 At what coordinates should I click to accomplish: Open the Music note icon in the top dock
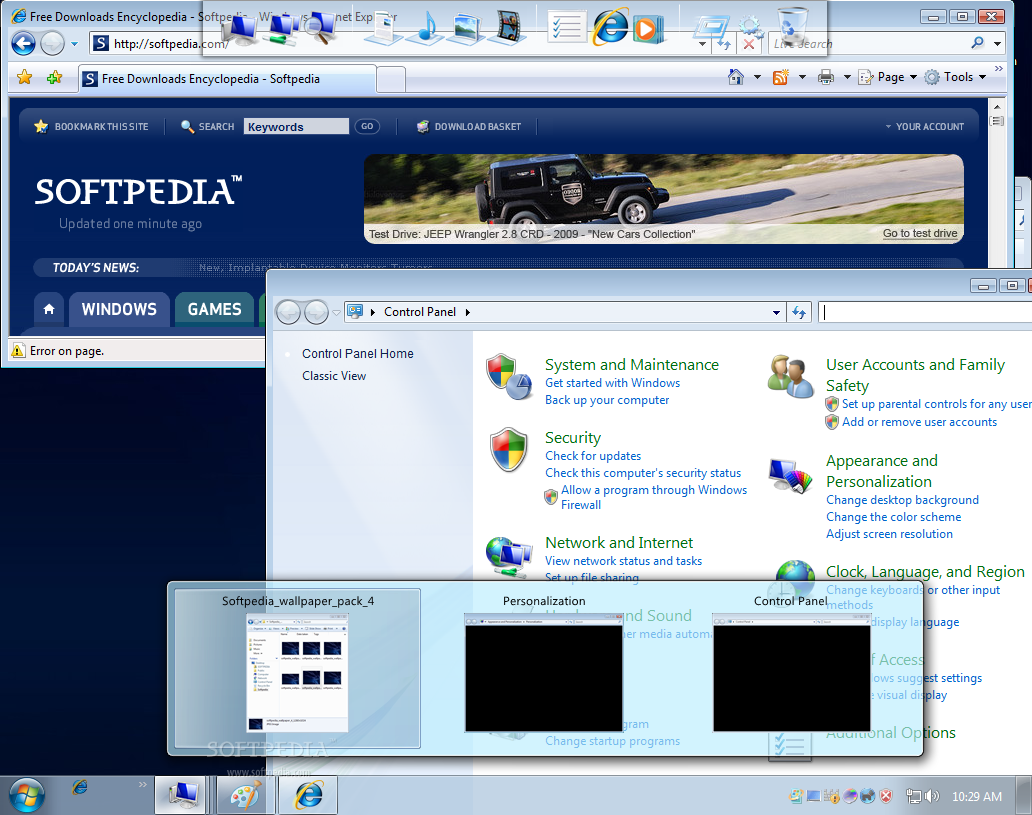click(426, 28)
